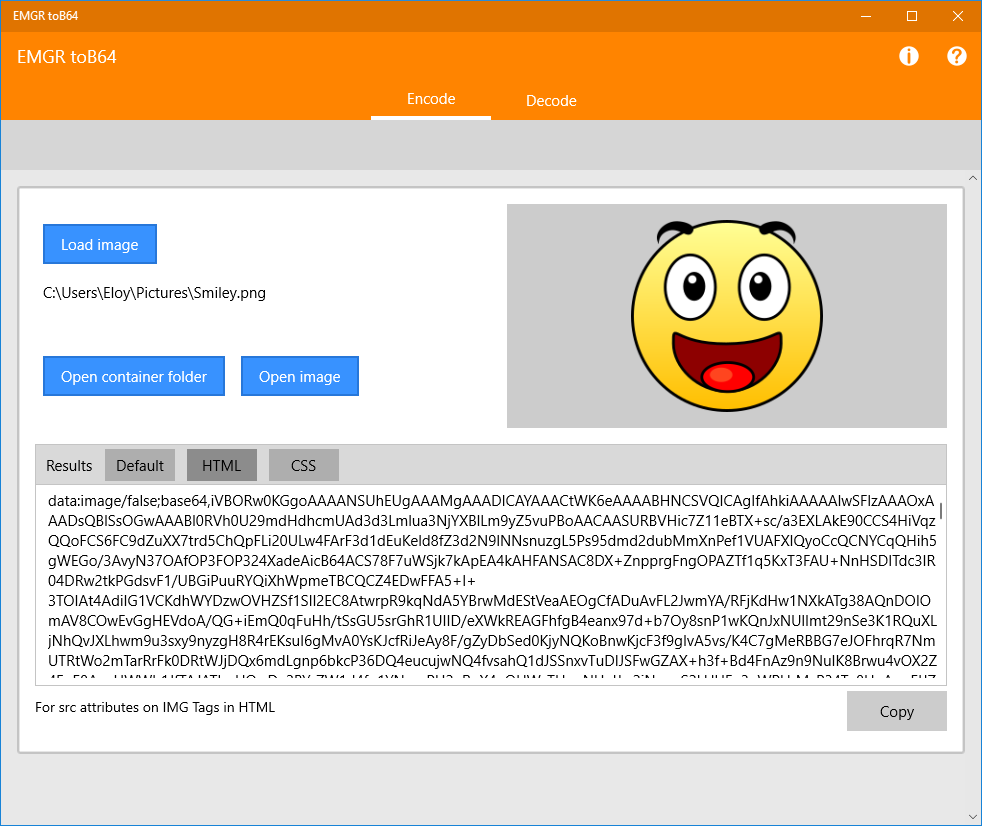The image size is (982, 826).
Task: Select the HTML results format
Action: pos(222,465)
